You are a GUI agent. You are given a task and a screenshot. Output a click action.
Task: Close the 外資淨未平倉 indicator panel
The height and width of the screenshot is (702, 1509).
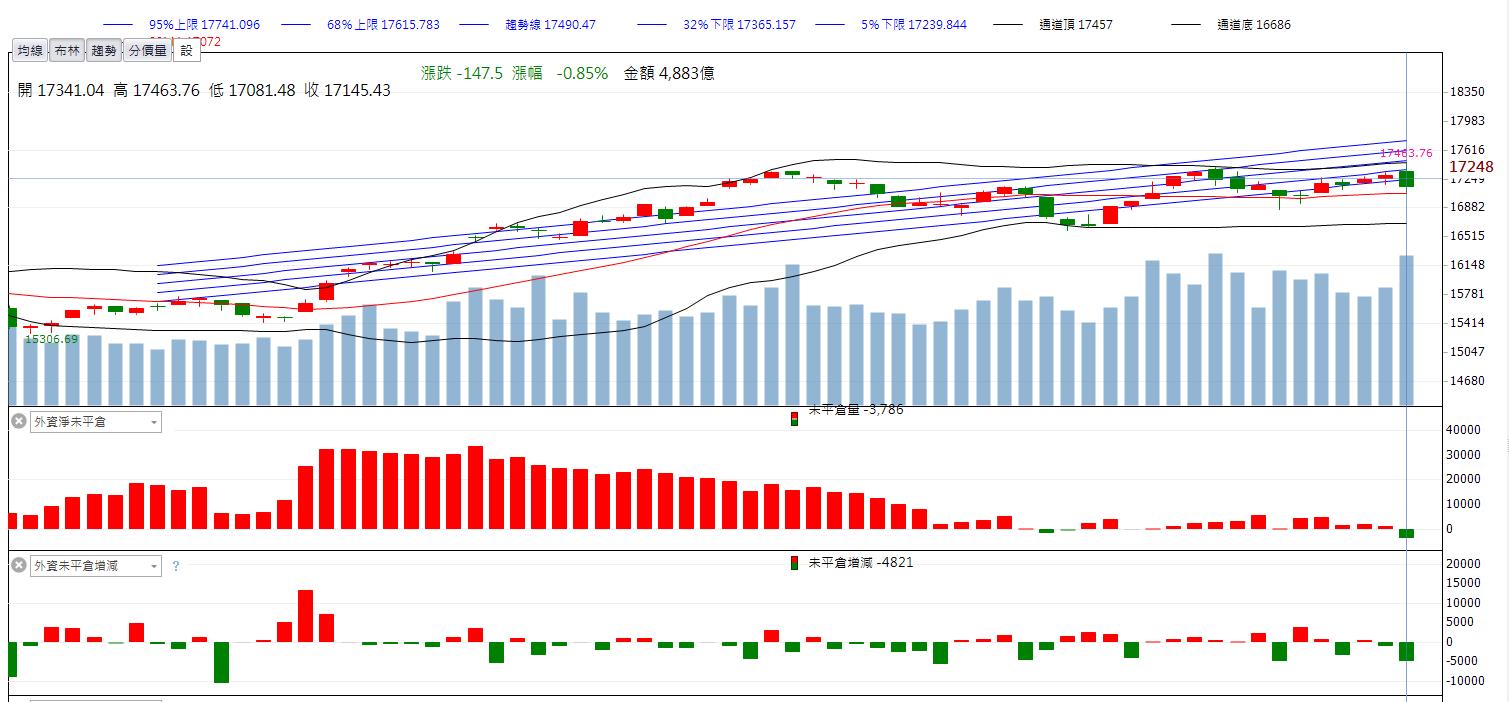[18, 421]
